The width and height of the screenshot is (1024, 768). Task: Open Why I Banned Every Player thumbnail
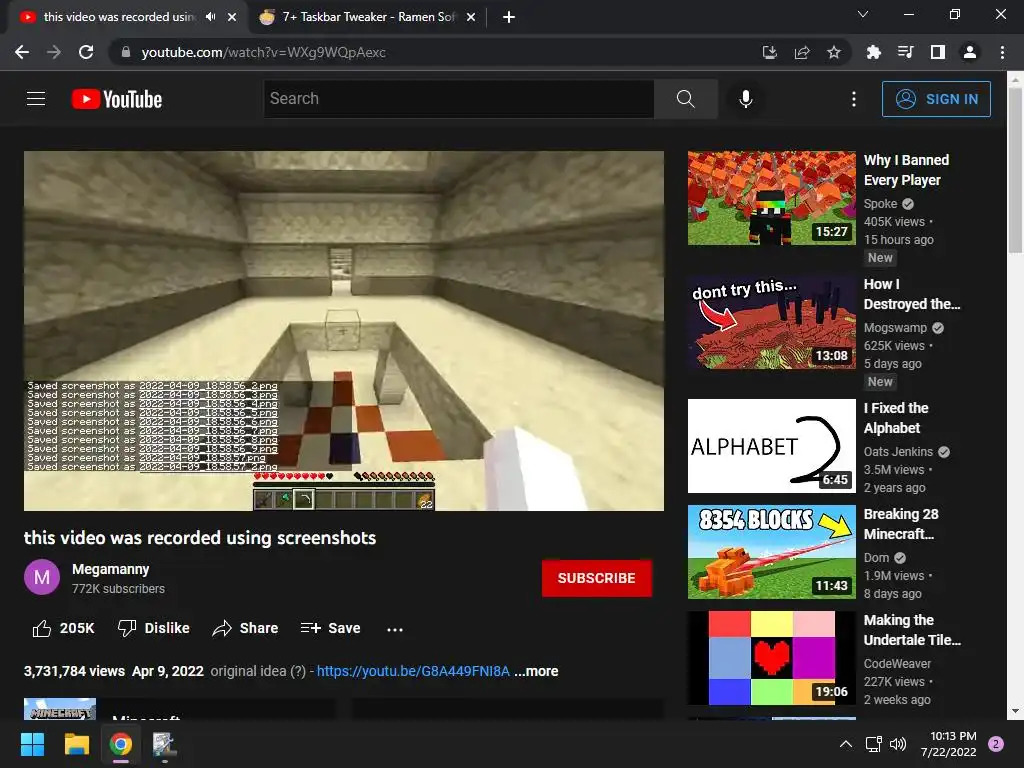point(771,198)
